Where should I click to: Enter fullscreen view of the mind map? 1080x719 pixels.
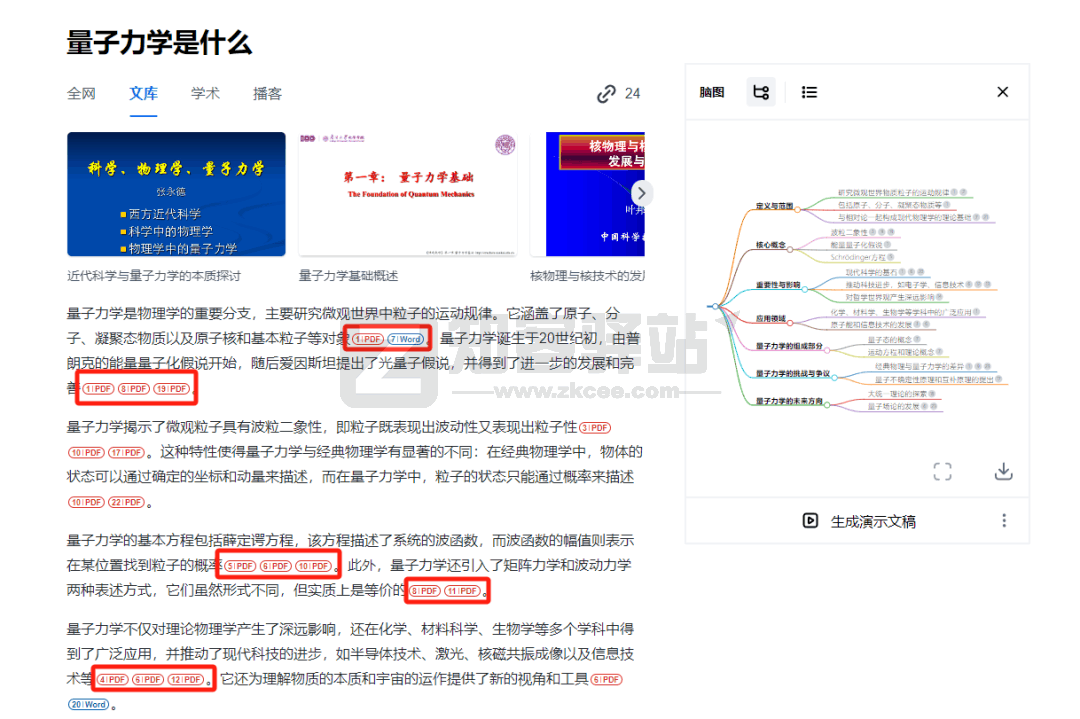click(x=942, y=471)
